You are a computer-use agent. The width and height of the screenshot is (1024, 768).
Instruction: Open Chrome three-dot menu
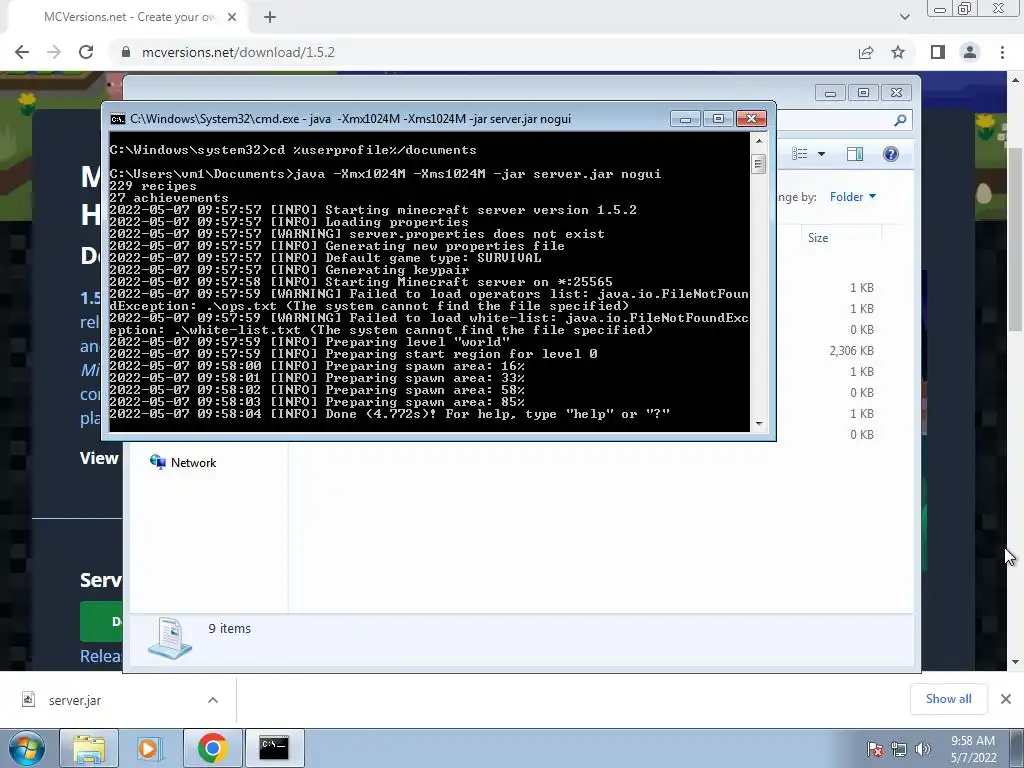(1002, 52)
